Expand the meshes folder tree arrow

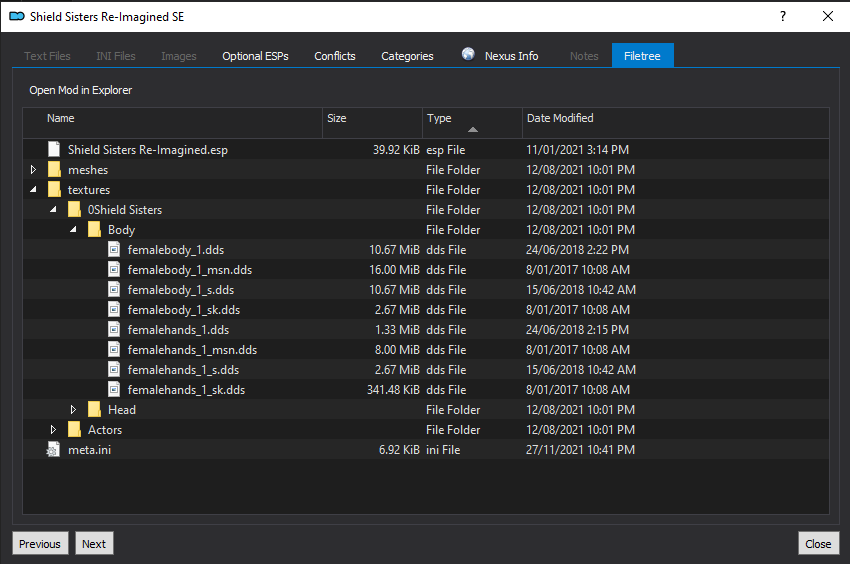pyautogui.click(x=33, y=170)
